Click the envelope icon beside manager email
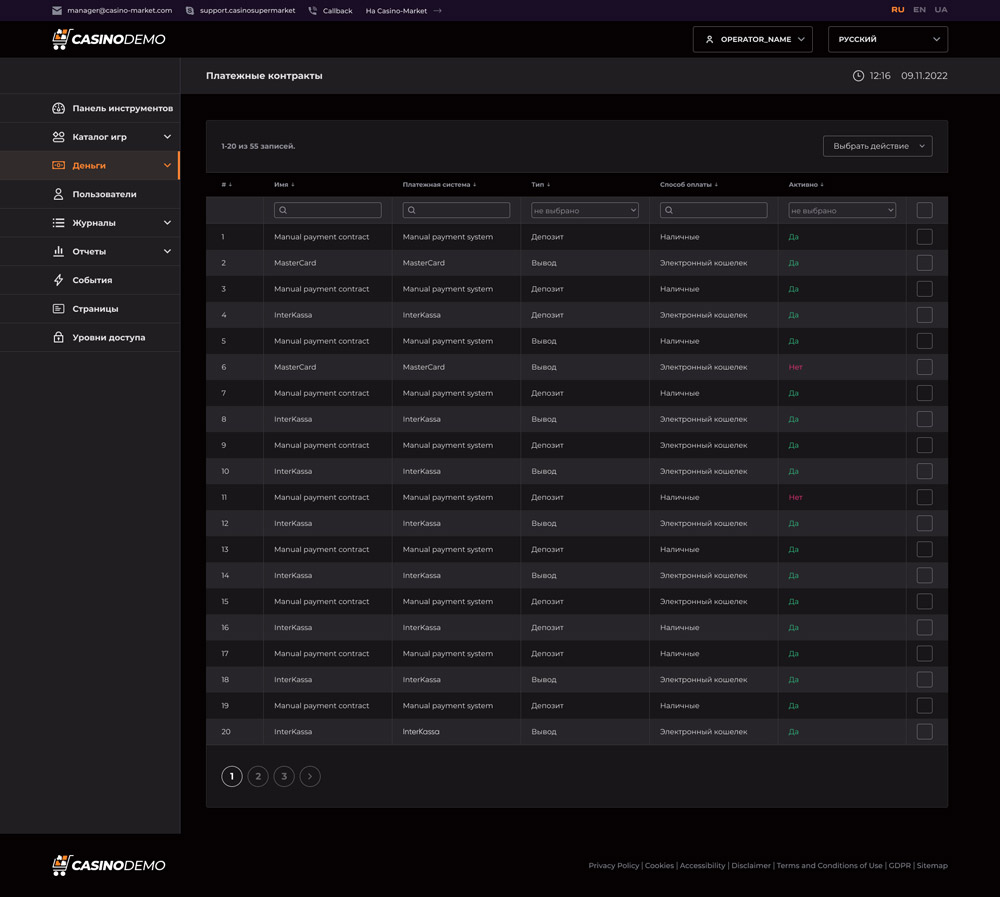 (x=57, y=10)
